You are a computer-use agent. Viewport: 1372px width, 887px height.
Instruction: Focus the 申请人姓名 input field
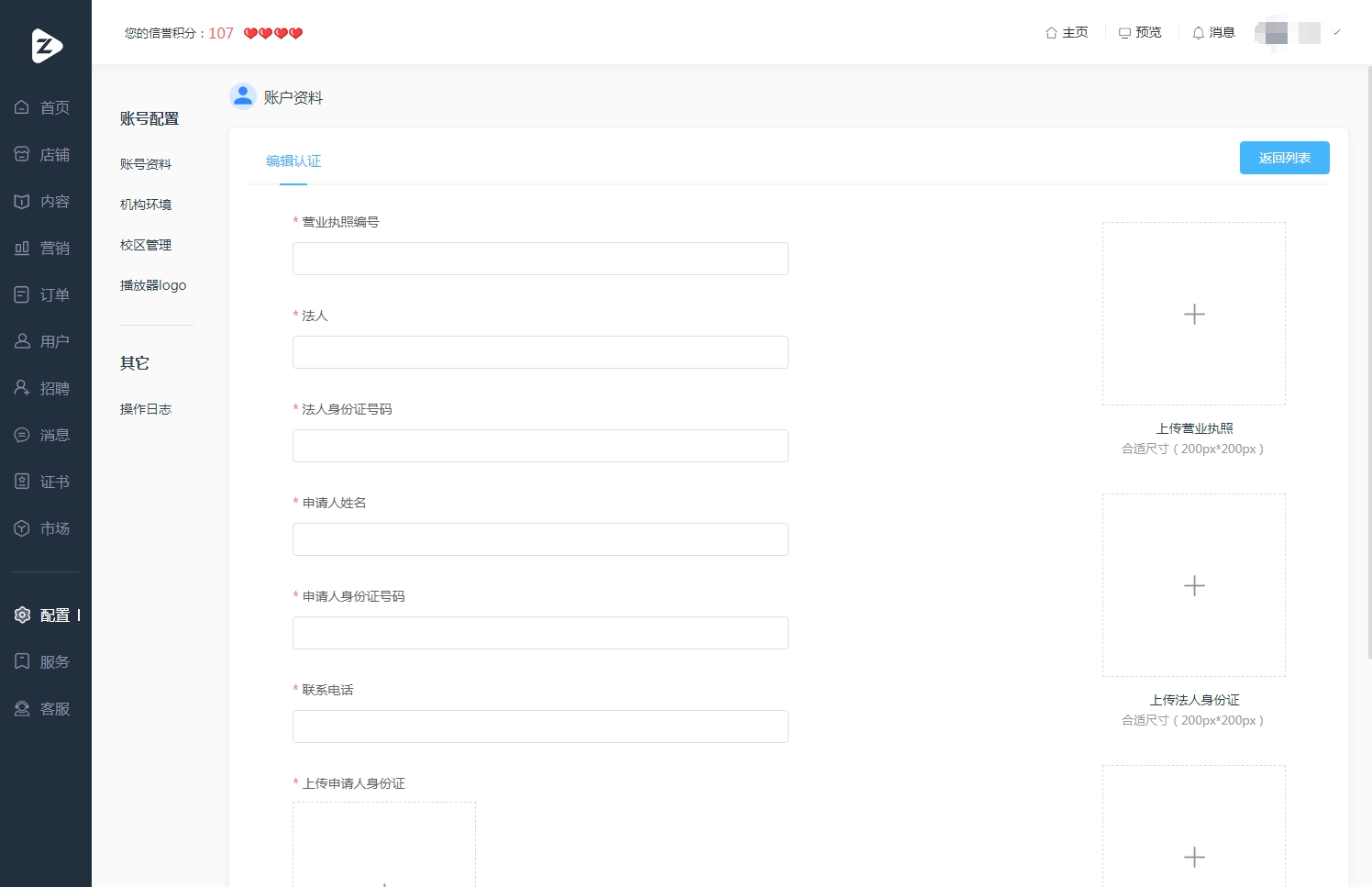pos(540,539)
